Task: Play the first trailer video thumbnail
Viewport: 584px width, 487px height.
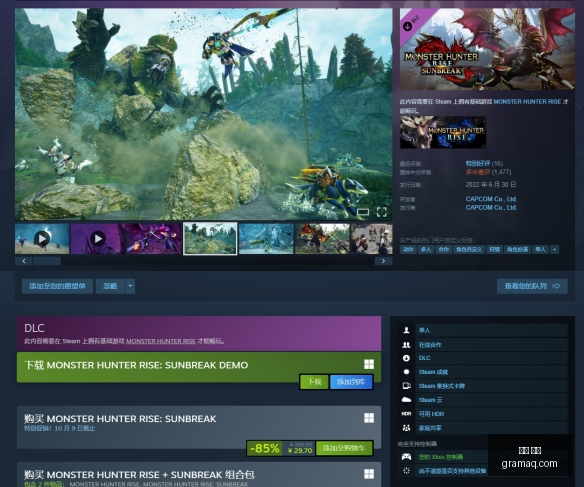Action: coord(42,239)
